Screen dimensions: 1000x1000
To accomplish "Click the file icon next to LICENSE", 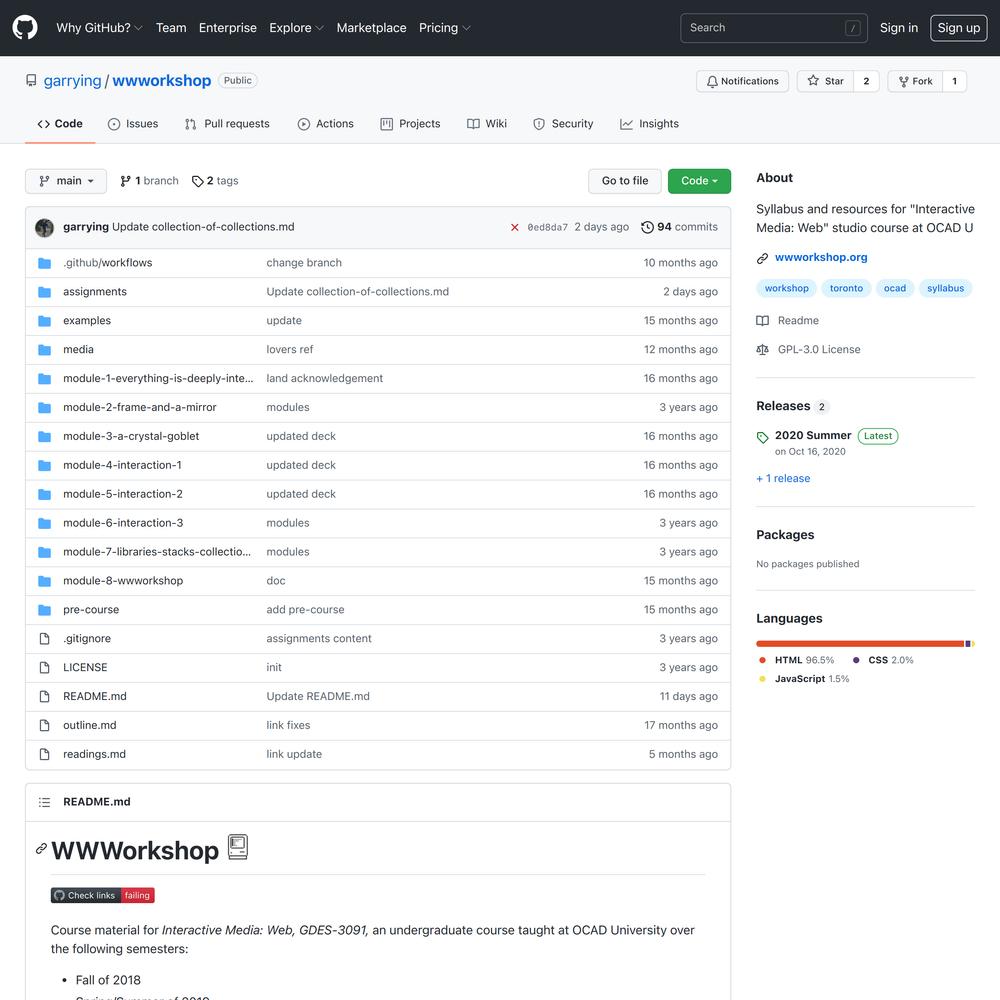I will pyautogui.click(x=44, y=668).
